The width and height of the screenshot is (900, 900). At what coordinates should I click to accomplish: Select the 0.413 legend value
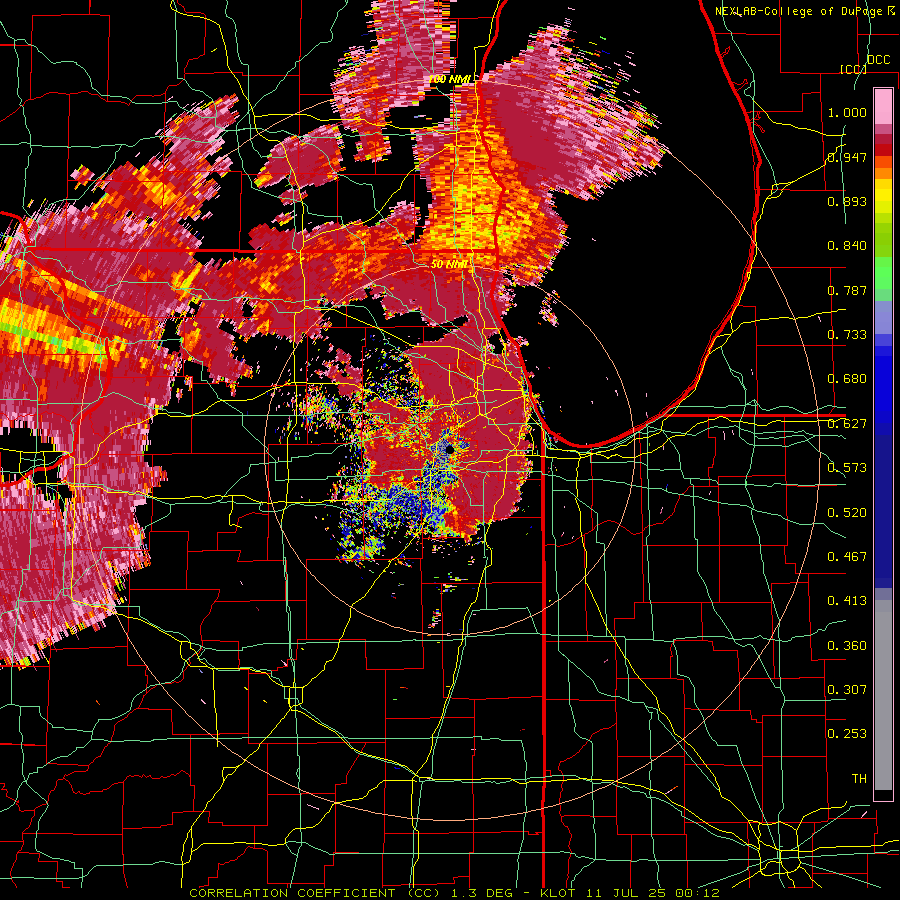pyautogui.click(x=847, y=601)
